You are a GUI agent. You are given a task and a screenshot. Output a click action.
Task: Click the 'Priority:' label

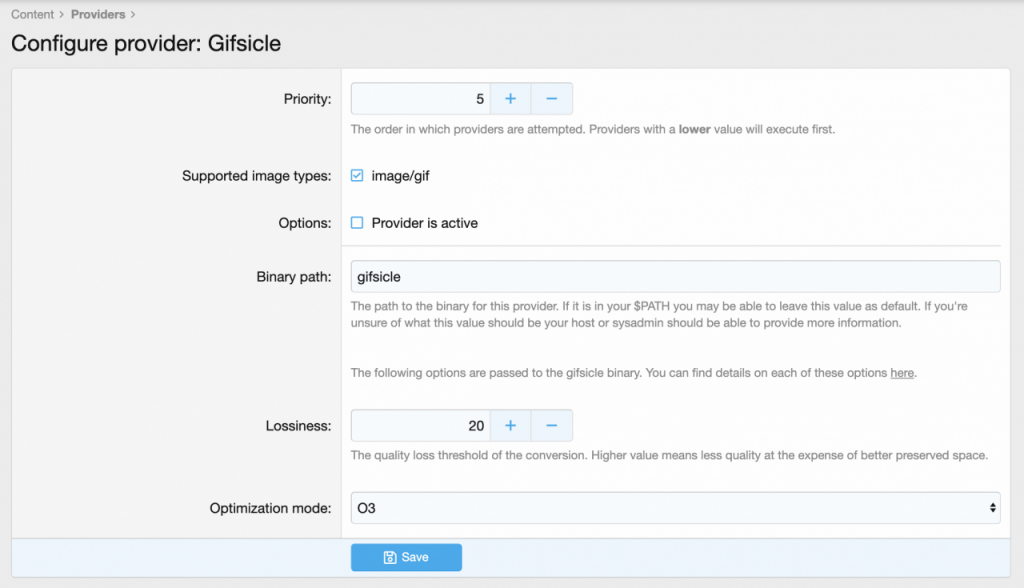pyautogui.click(x=308, y=99)
